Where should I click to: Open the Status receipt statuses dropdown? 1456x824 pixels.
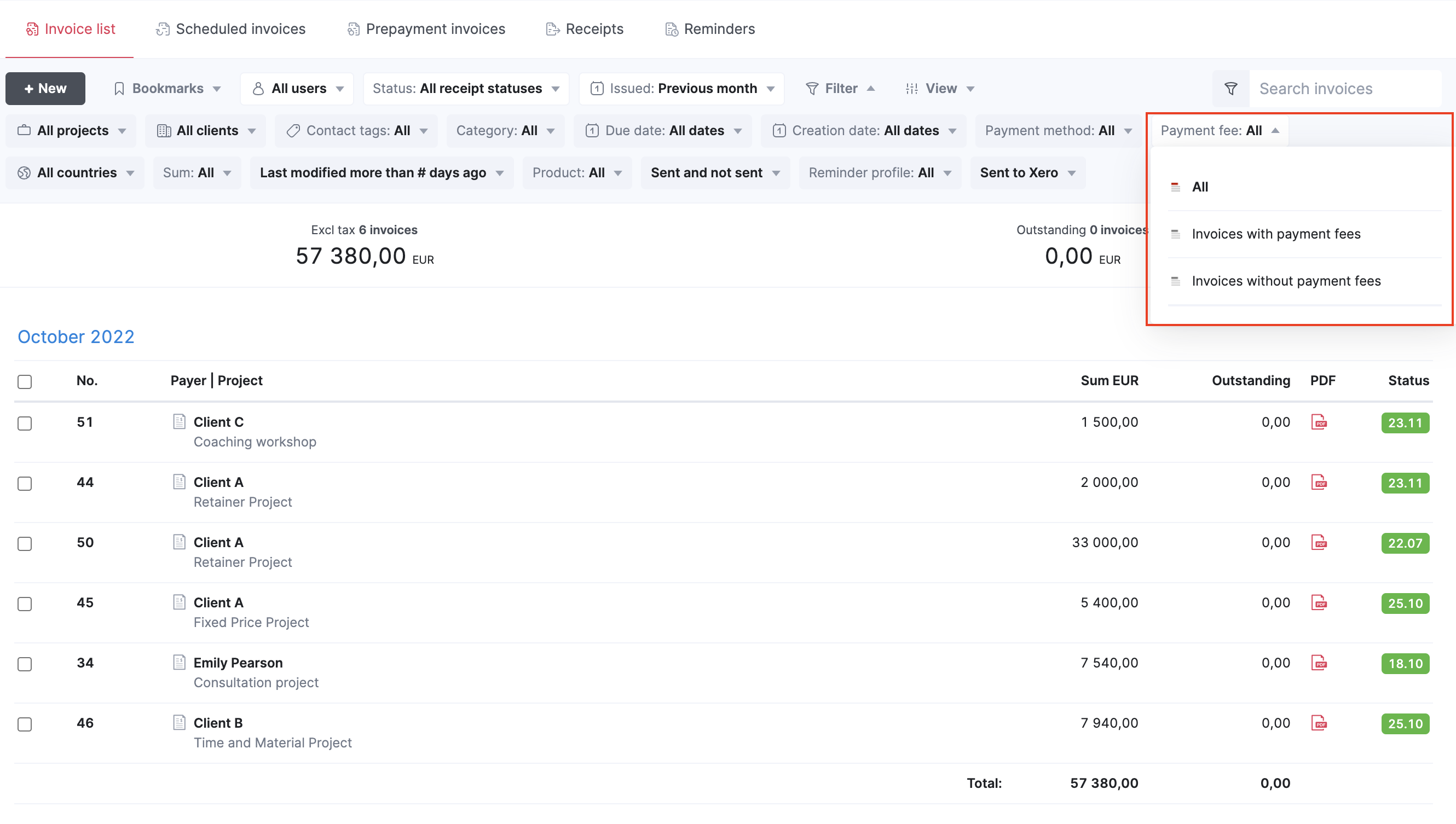click(x=465, y=89)
